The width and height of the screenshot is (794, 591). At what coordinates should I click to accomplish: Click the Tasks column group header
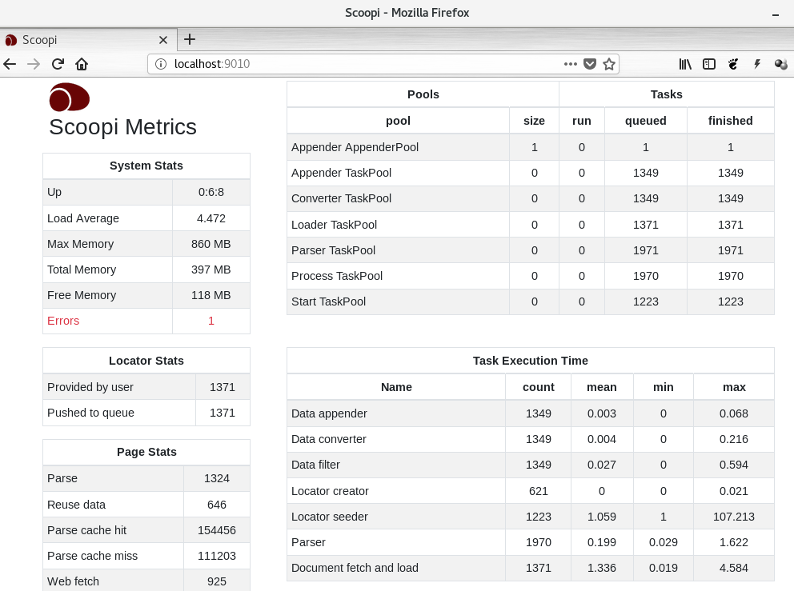tap(666, 94)
